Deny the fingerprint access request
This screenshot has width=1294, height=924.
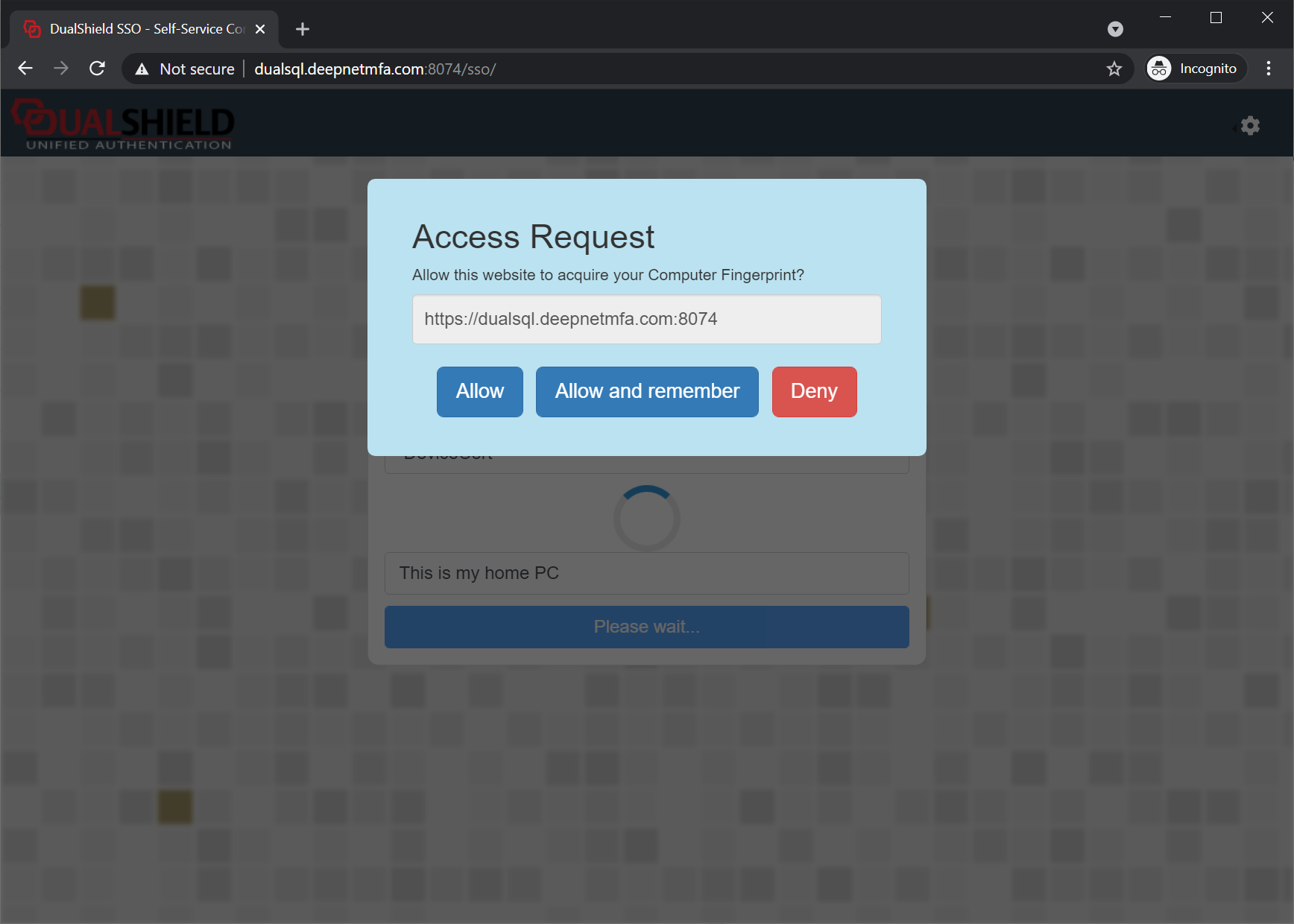coord(814,391)
